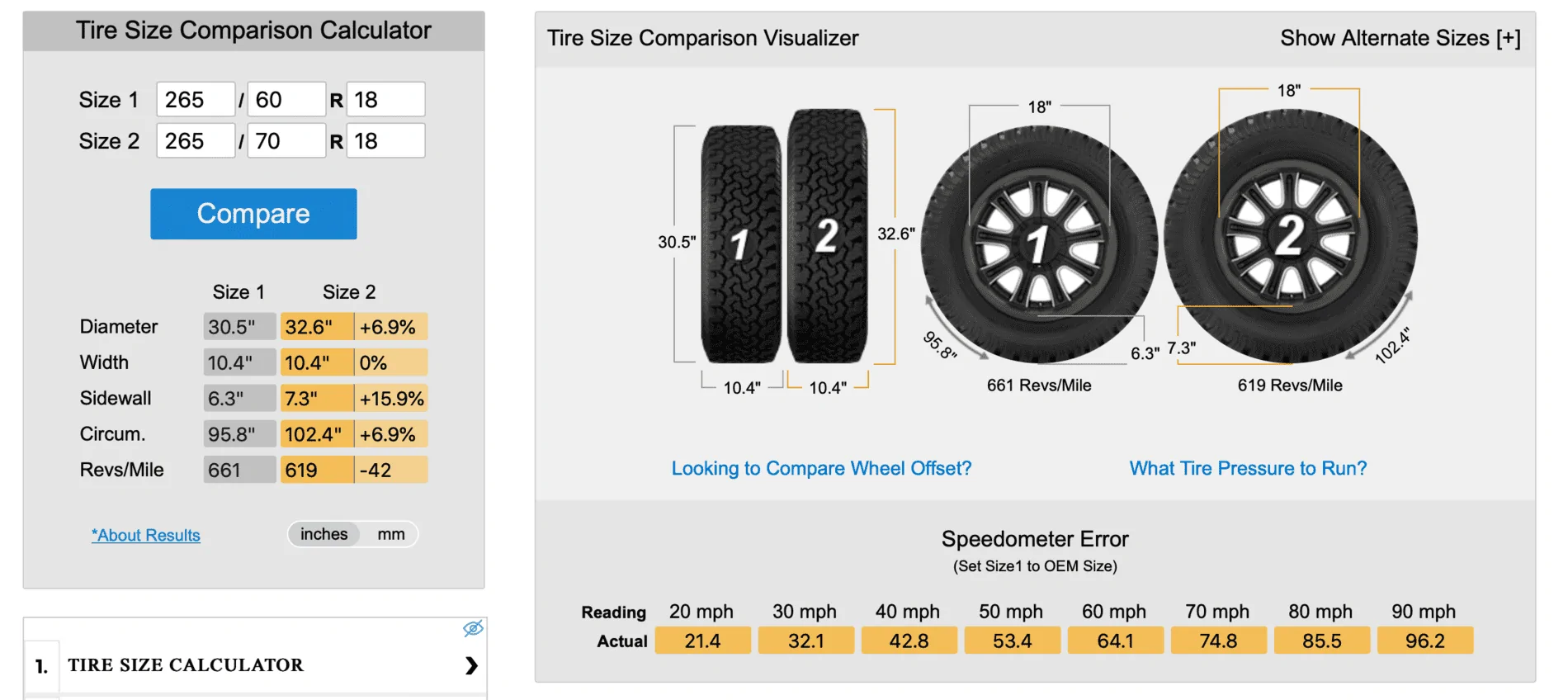Edit the Size 2 width field
This screenshot has width=1568, height=700.
point(195,140)
